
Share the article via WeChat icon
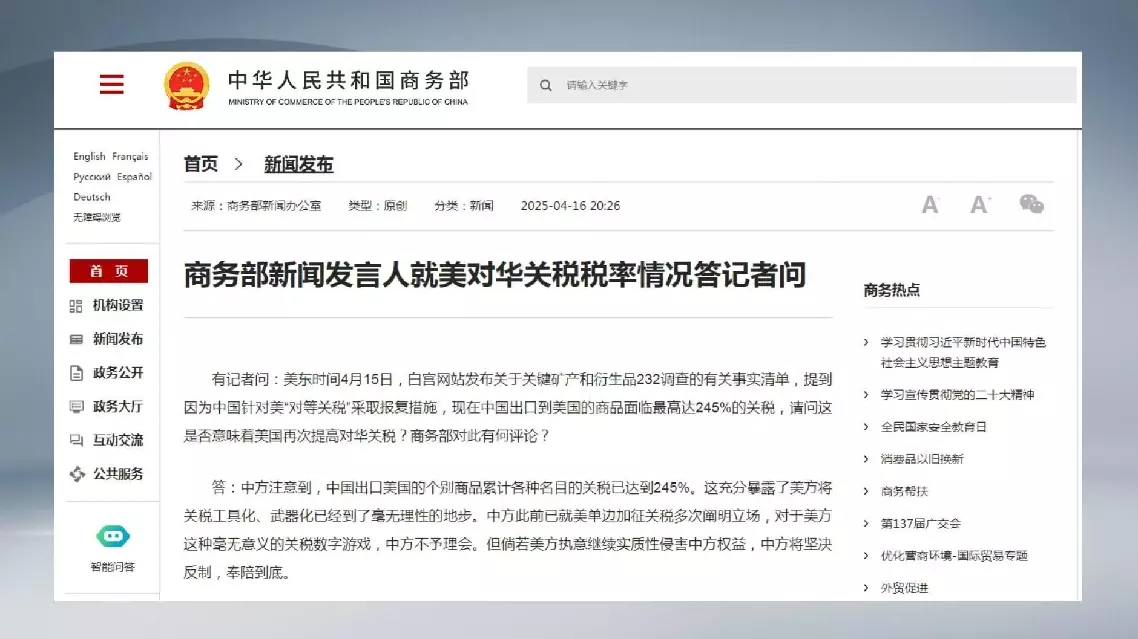[x=1031, y=204]
